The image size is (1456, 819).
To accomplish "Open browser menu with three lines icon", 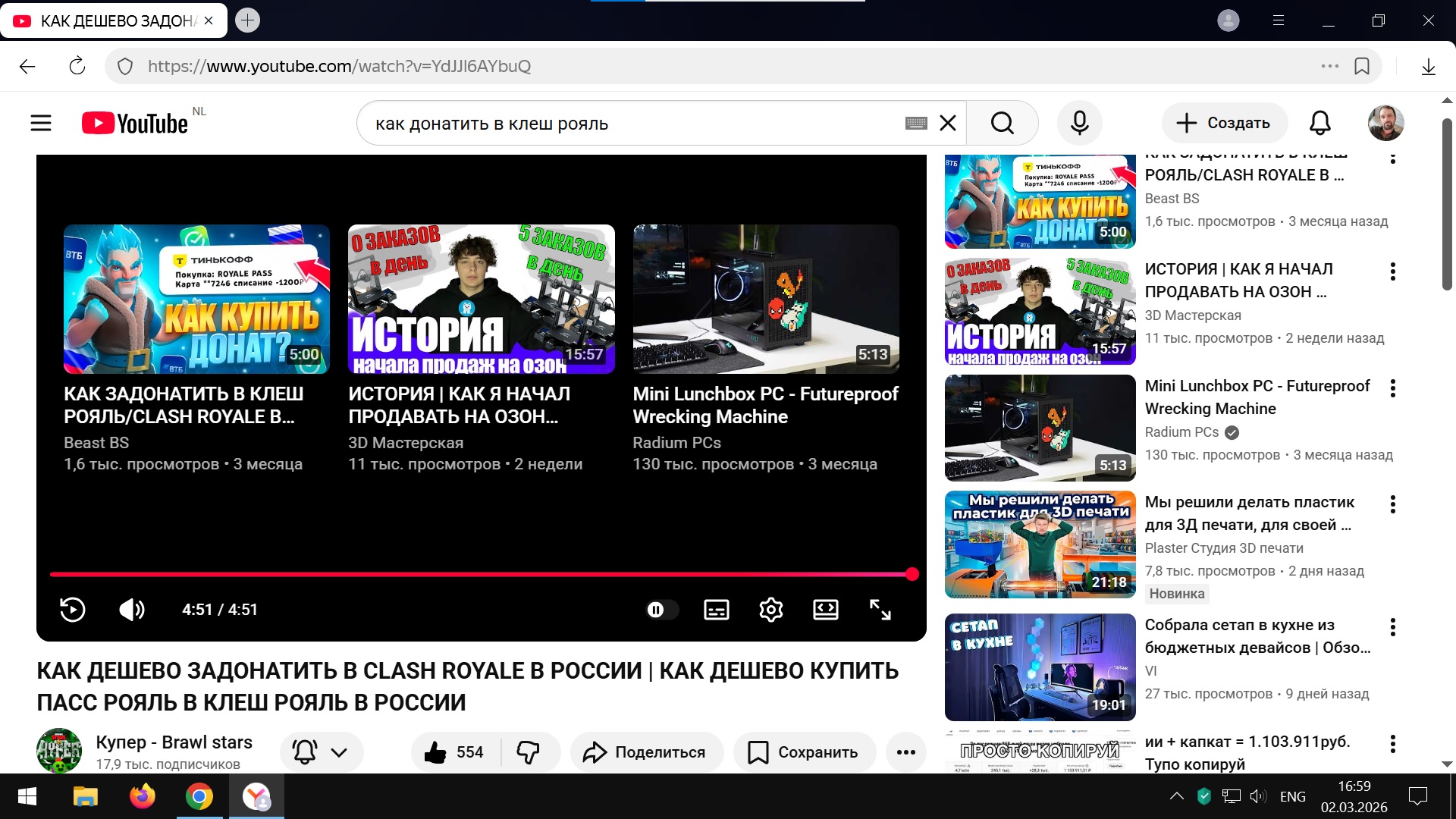I will click(1278, 20).
